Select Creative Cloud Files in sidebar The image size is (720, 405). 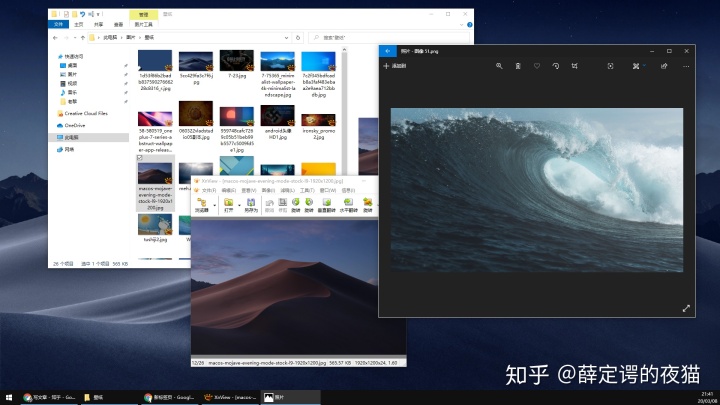[83, 113]
